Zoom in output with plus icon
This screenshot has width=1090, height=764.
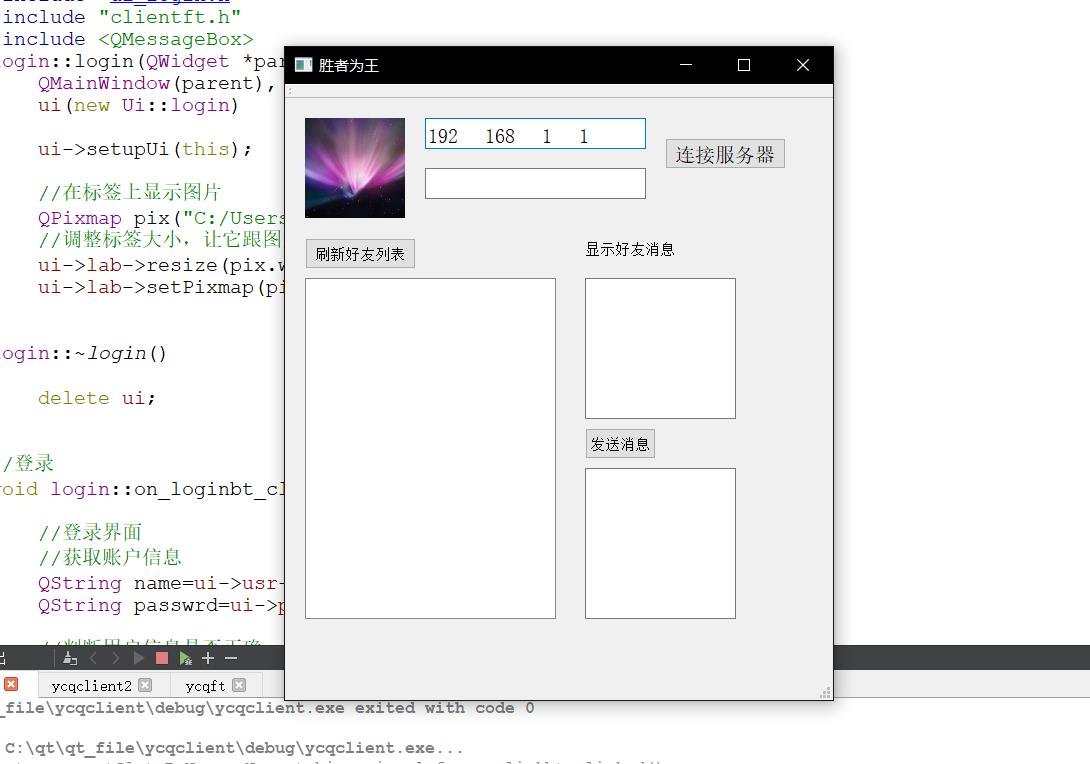tap(208, 658)
